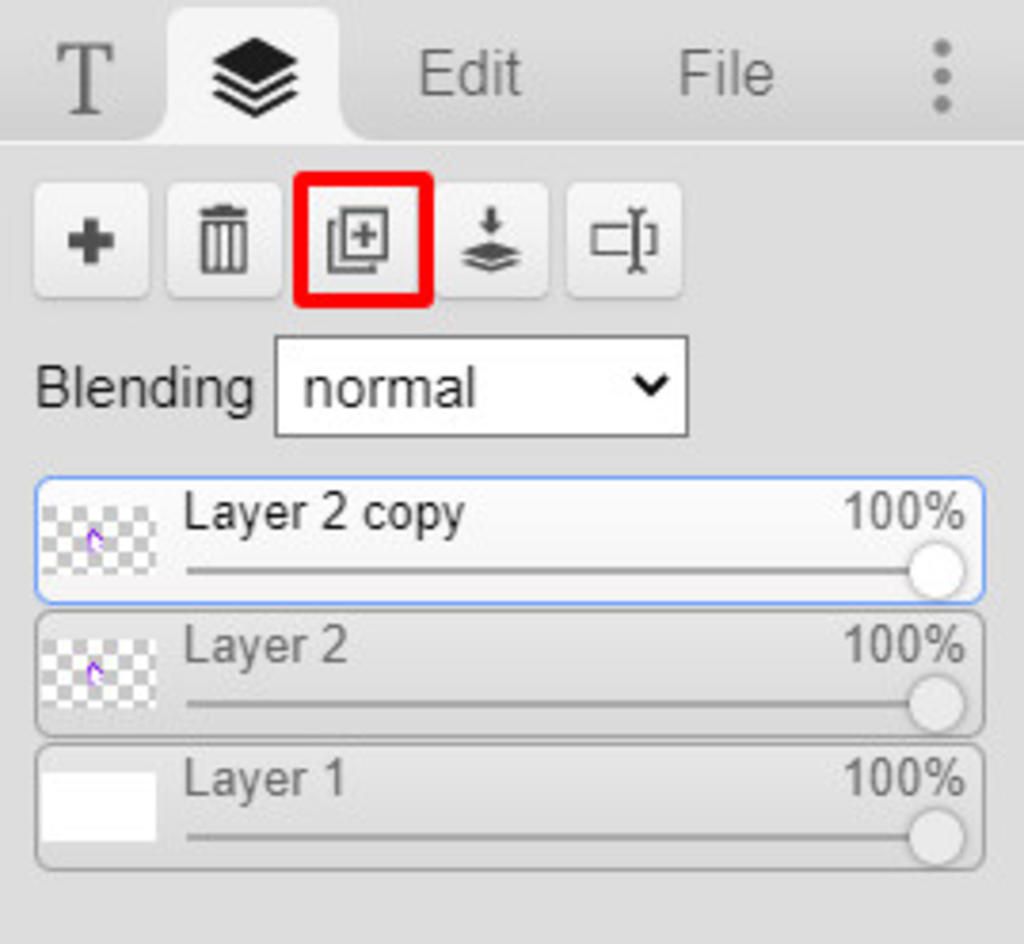
Task: Delete layer using the trash icon
Action: click(x=224, y=241)
